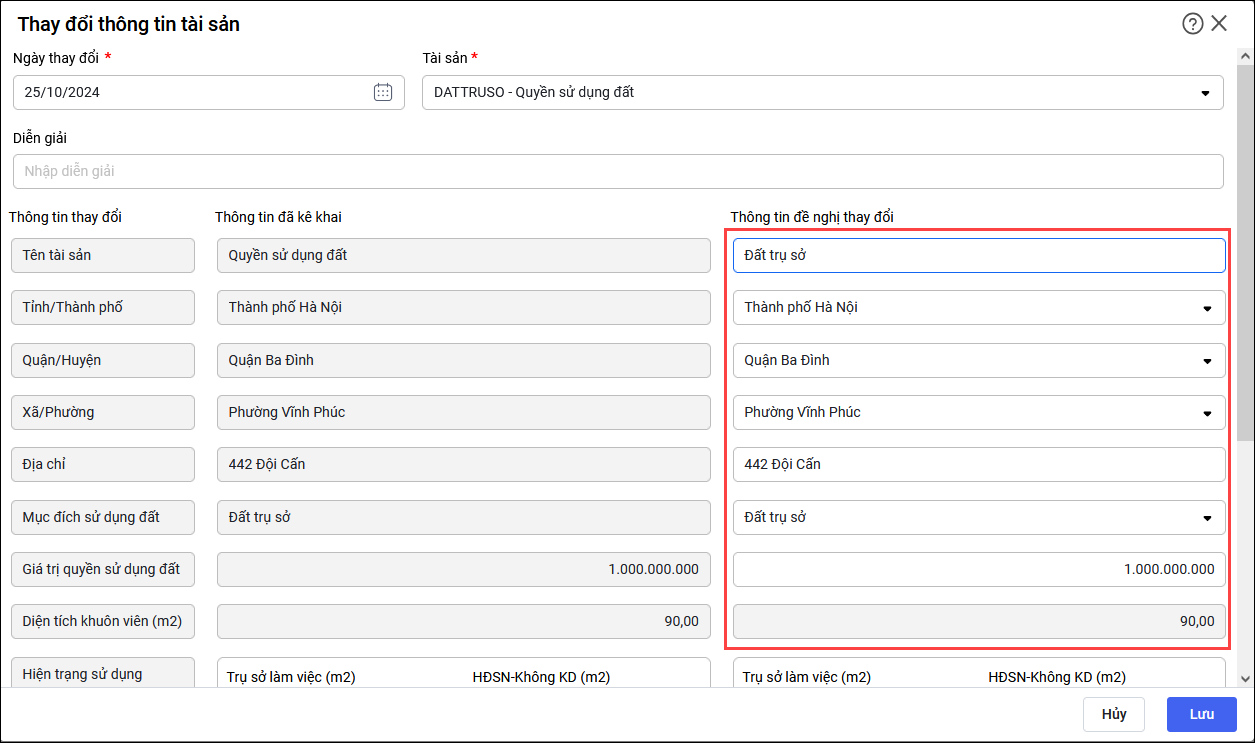Expand the Tài sản dropdown
The height and width of the screenshot is (743, 1255).
click(x=1204, y=93)
